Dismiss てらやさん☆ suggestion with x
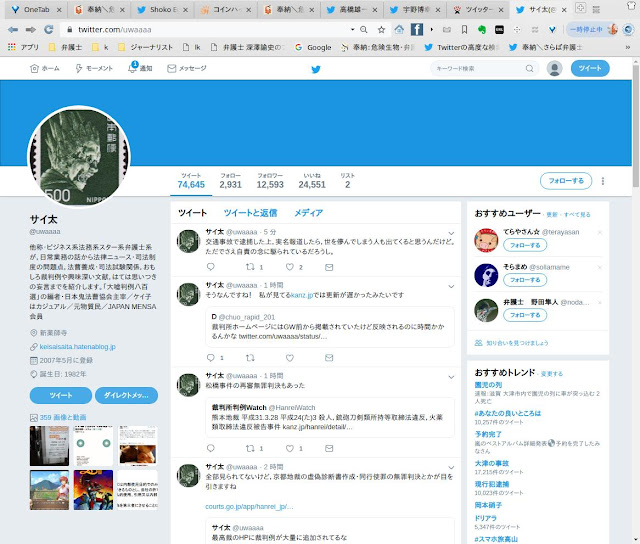This screenshot has height=544, width=640. (600, 232)
